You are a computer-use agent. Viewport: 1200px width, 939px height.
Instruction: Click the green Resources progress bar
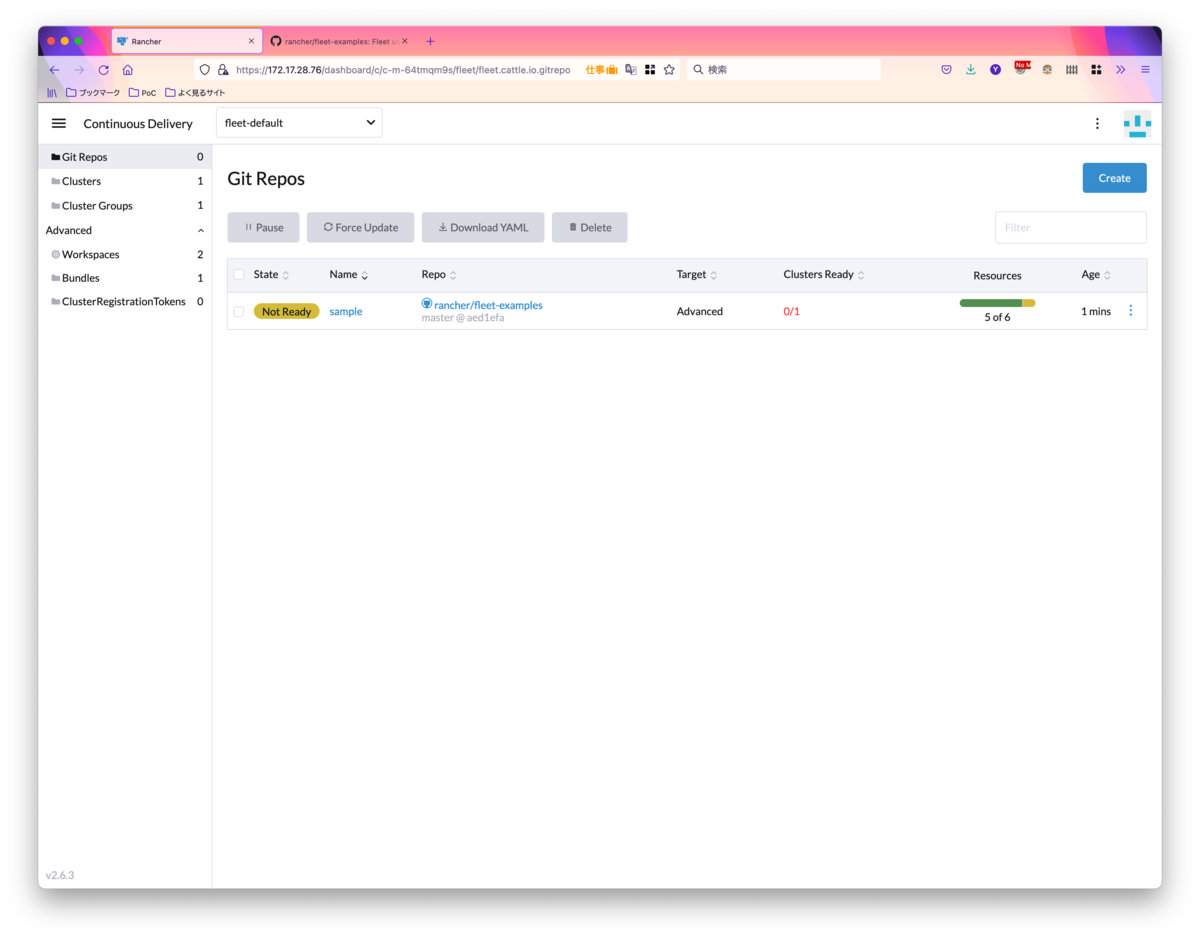997,301
